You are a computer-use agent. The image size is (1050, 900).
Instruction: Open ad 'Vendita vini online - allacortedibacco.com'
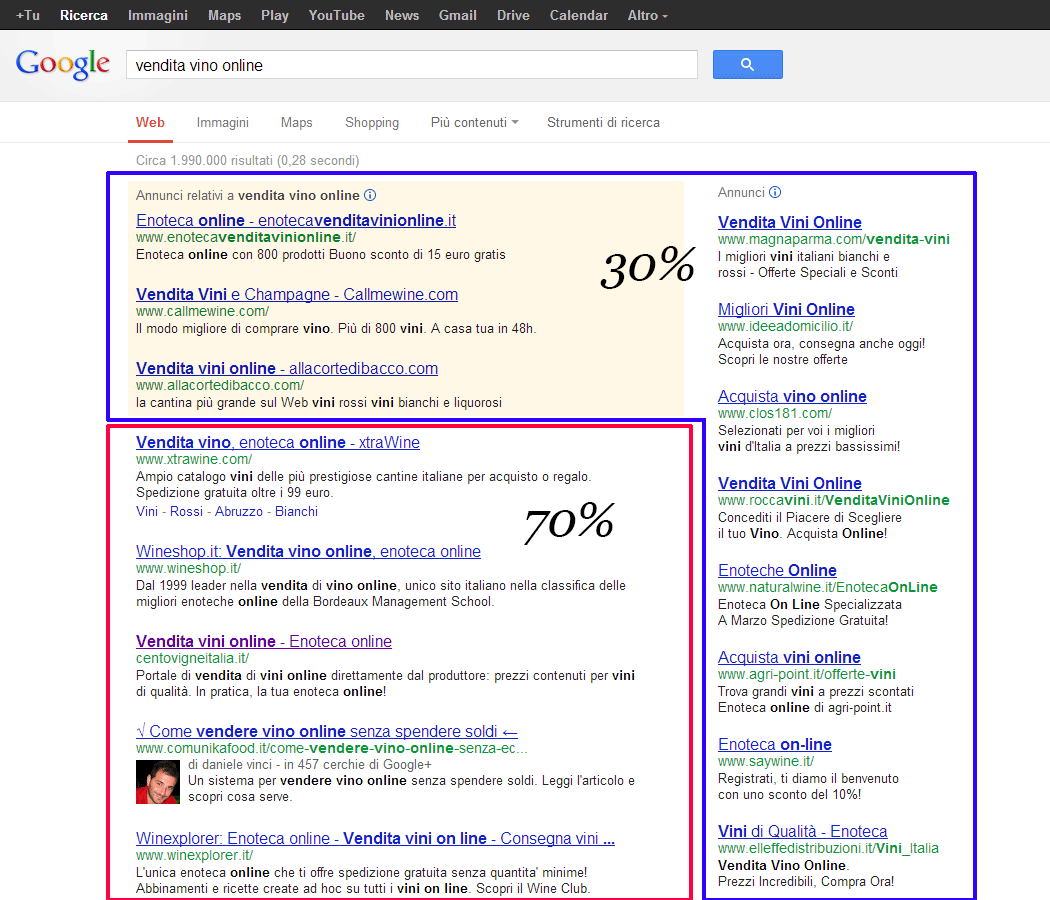(287, 368)
